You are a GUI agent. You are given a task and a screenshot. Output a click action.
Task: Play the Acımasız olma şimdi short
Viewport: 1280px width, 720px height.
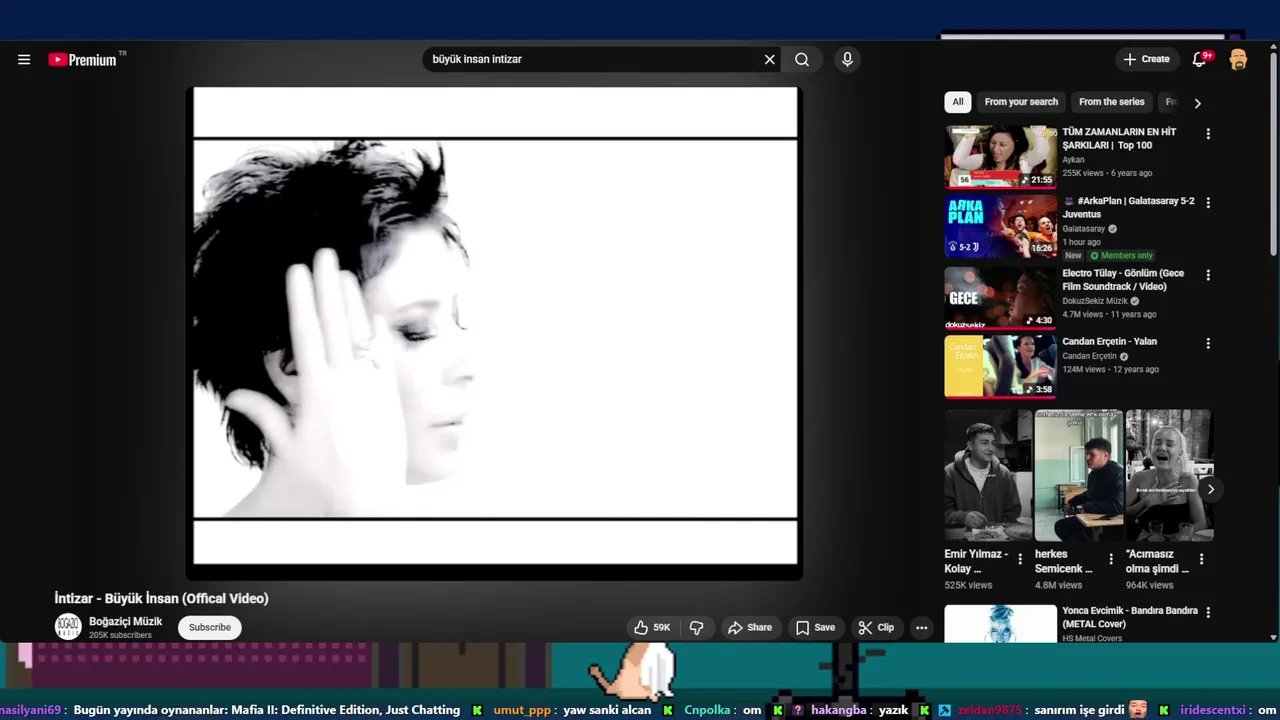[1169, 475]
